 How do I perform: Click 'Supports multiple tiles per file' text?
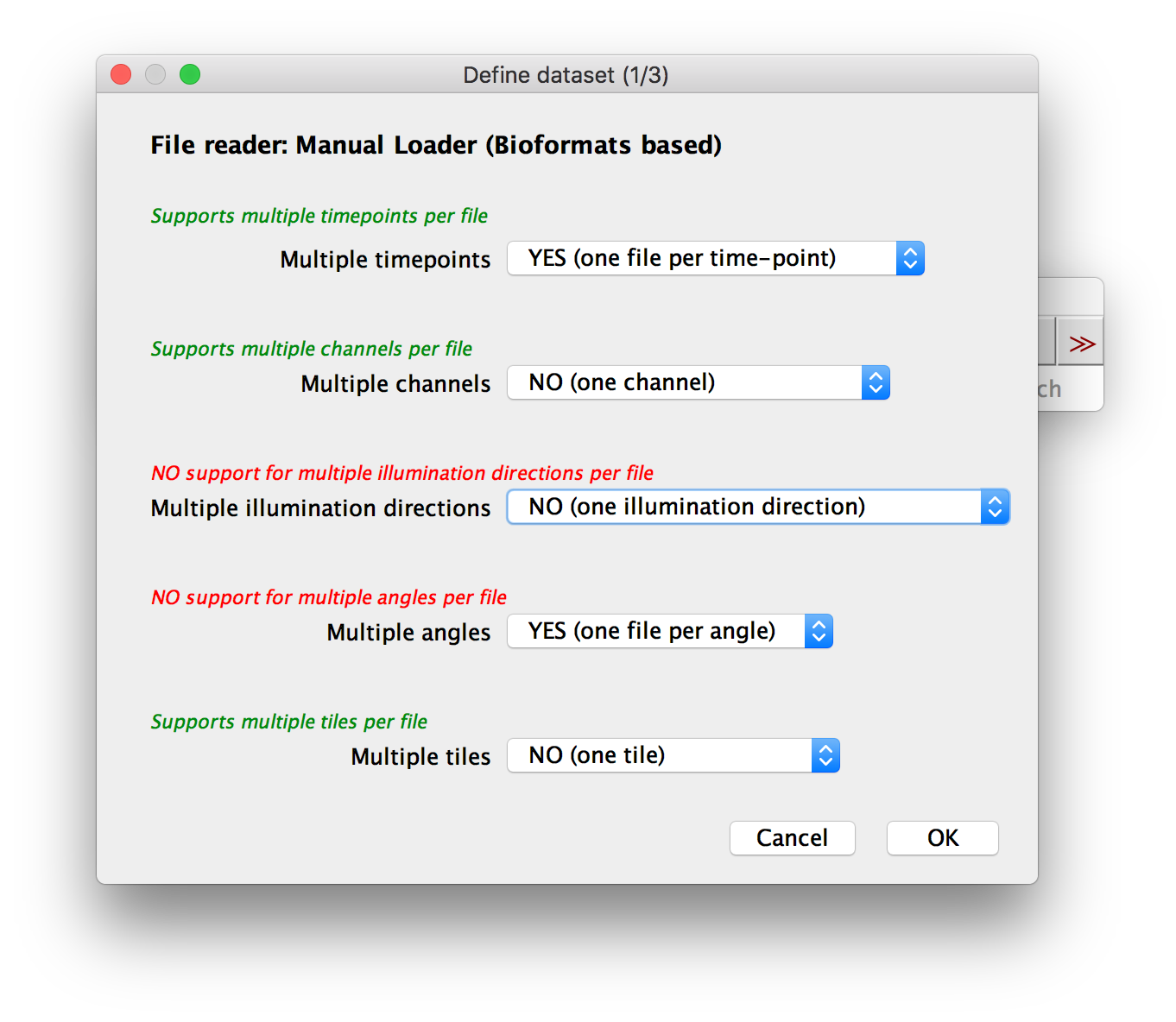289,722
